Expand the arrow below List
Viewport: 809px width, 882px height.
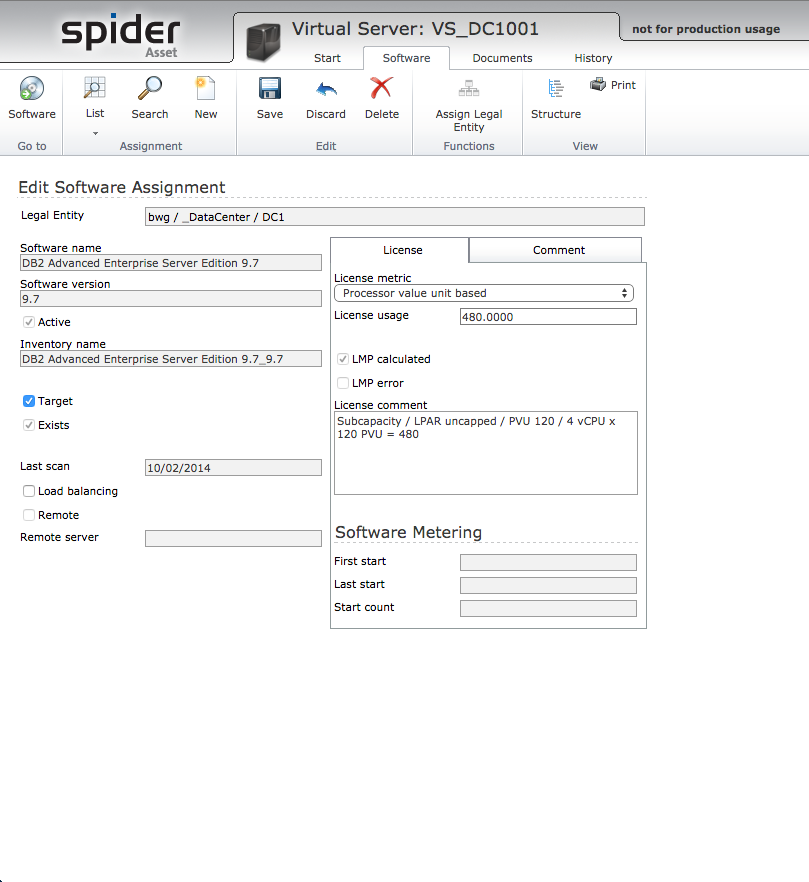95,133
